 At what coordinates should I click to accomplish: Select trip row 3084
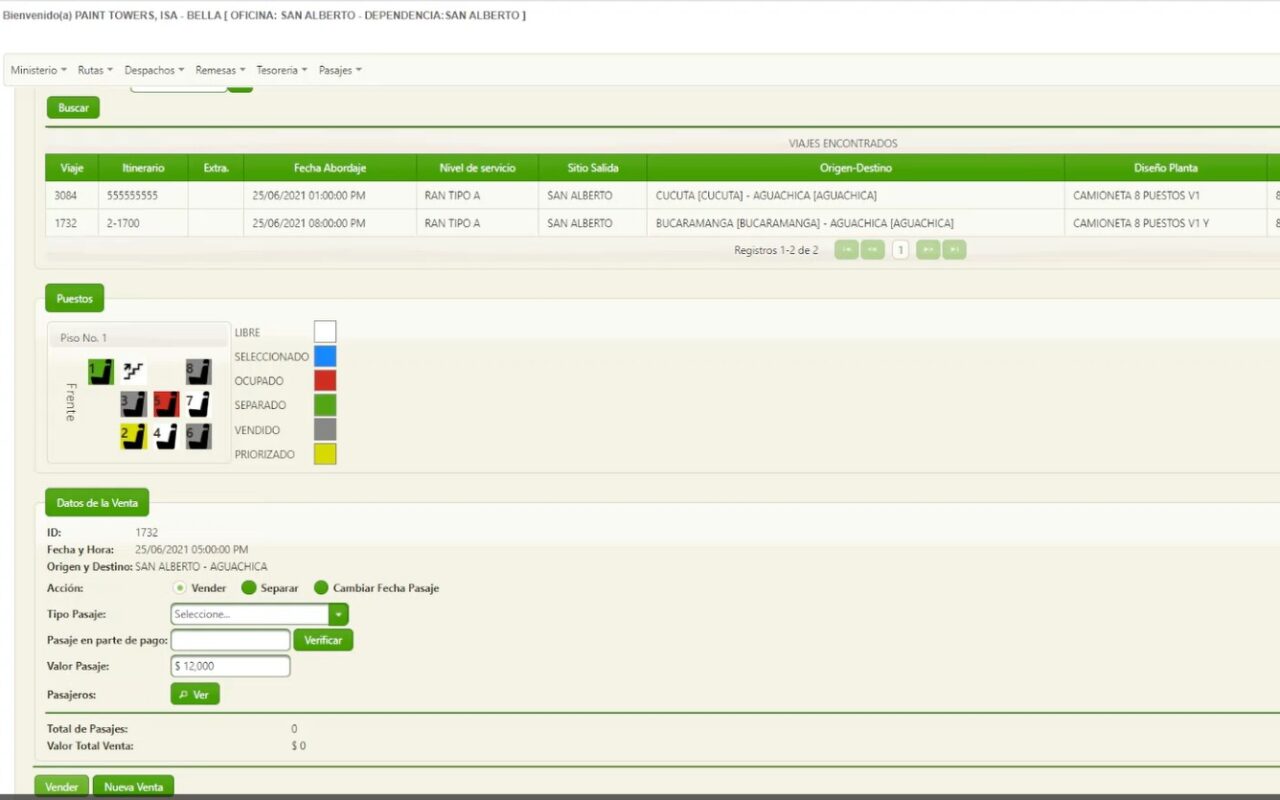[660, 195]
